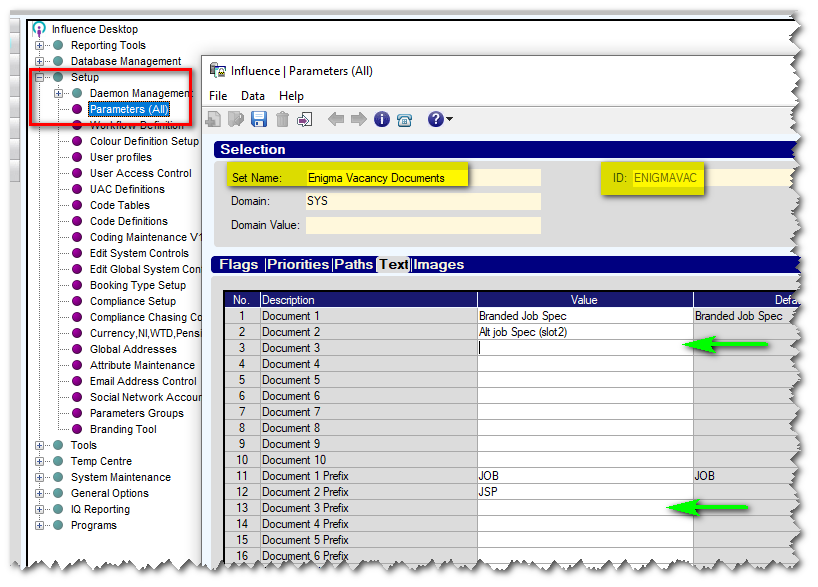
Task: Click the teal dot beside Programs
Action: (58, 525)
